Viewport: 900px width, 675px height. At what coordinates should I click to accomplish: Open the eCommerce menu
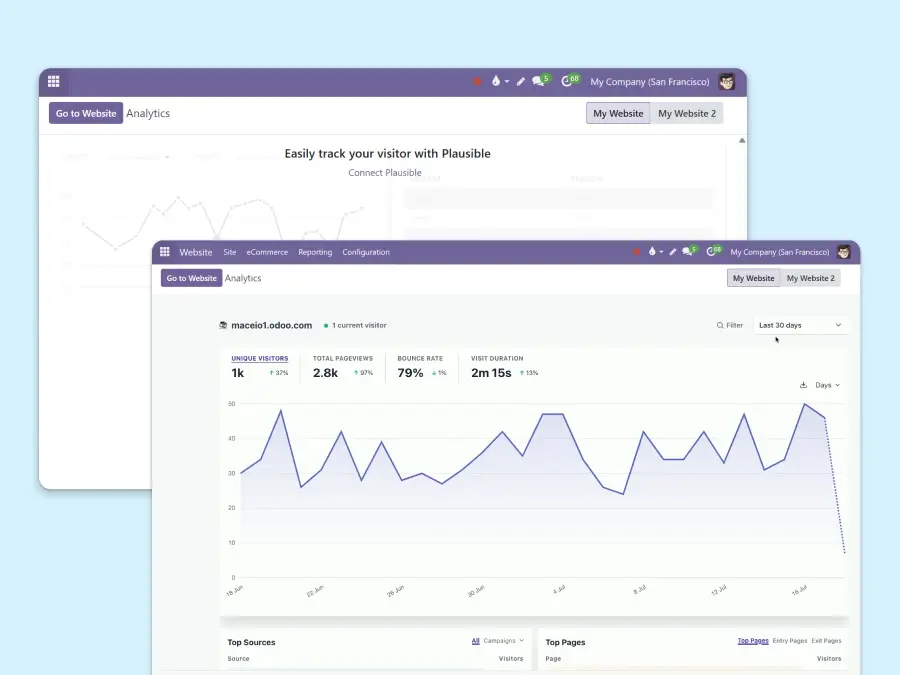click(267, 252)
